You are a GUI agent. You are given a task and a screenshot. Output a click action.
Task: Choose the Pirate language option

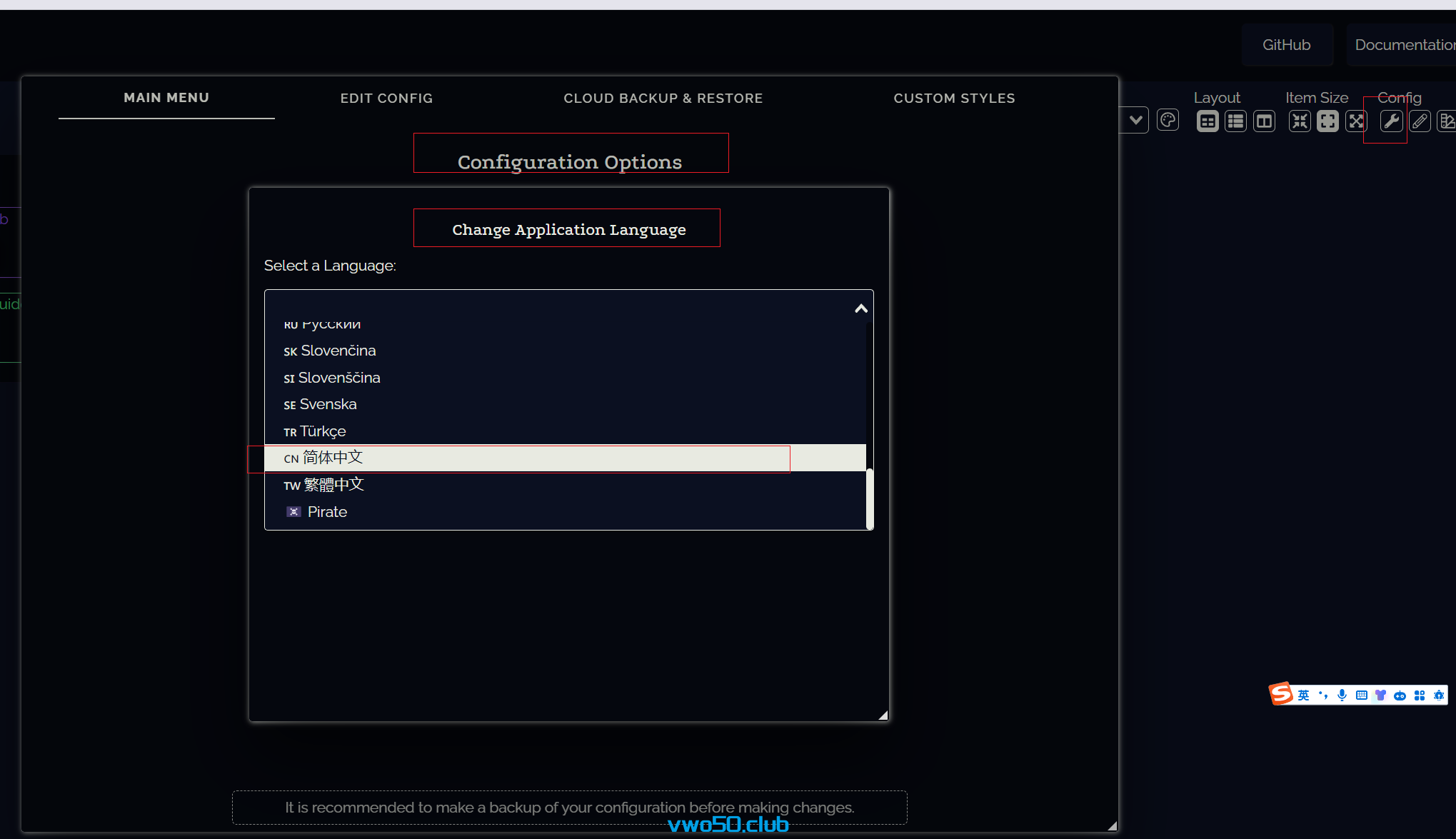[x=327, y=512]
